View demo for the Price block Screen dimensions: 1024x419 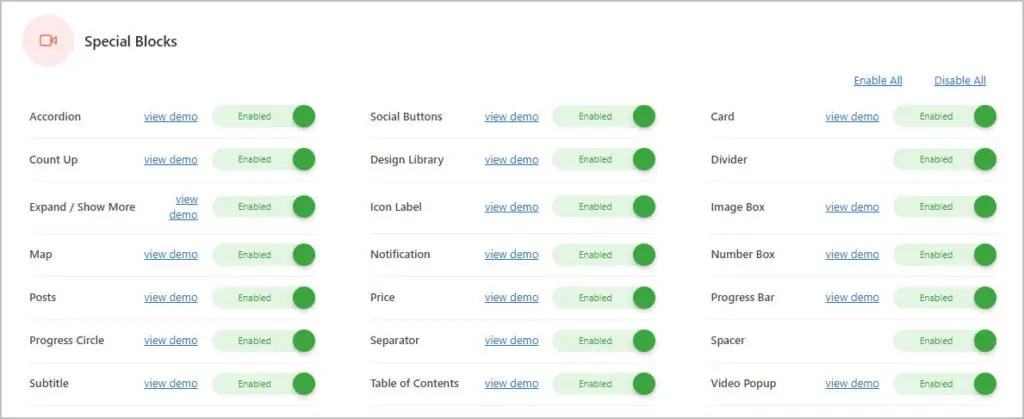tap(511, 298)
